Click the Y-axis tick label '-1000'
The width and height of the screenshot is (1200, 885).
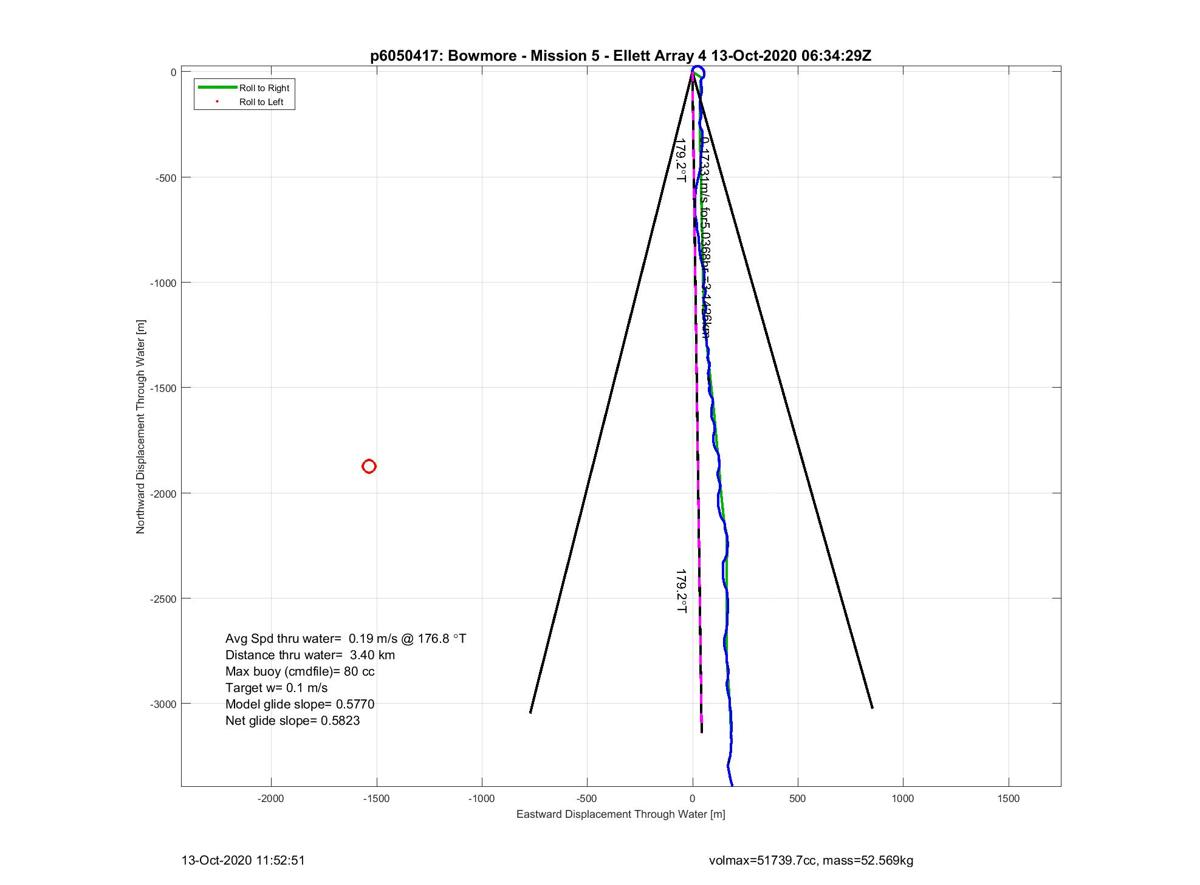(162, 283)
